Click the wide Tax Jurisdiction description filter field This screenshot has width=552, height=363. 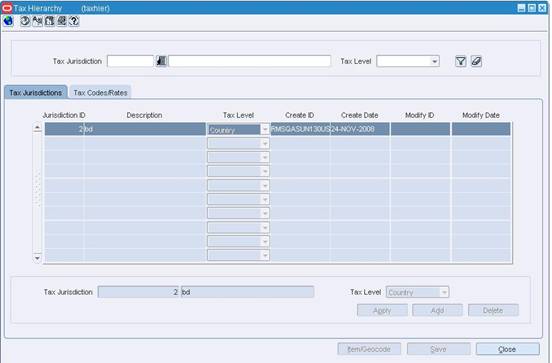pos(250,61)
